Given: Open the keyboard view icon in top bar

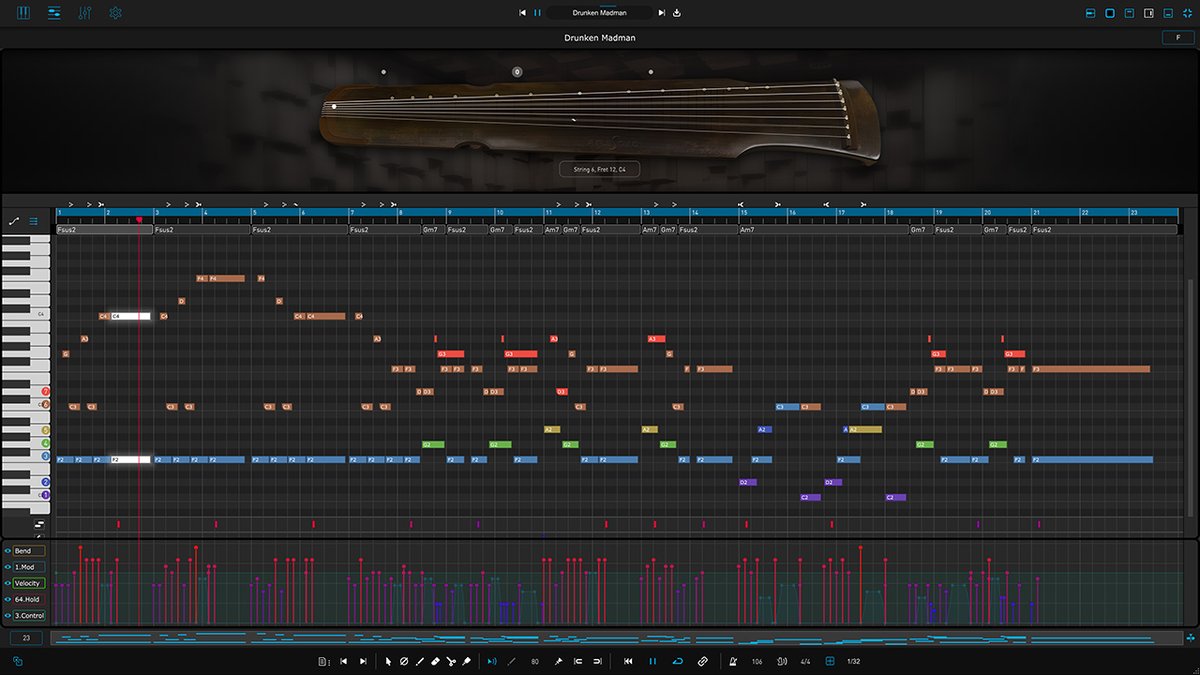Looking at the screenshot, I should tap(24, 13).
